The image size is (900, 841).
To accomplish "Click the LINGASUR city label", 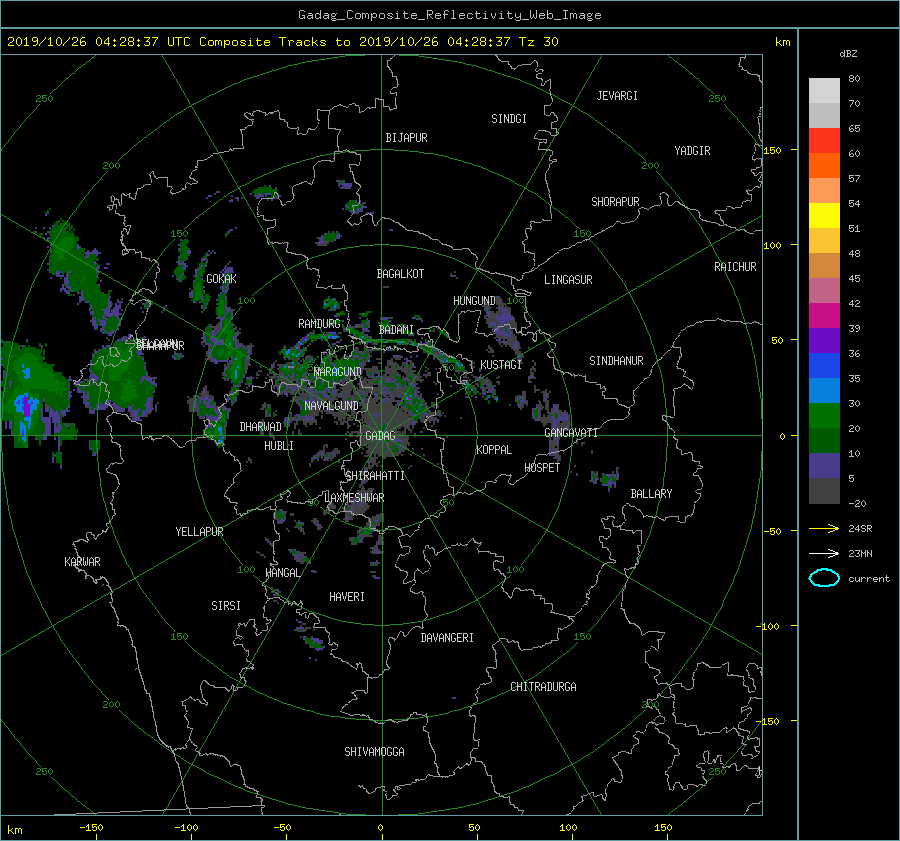I will pyautogui.click(x=568, y=280).
